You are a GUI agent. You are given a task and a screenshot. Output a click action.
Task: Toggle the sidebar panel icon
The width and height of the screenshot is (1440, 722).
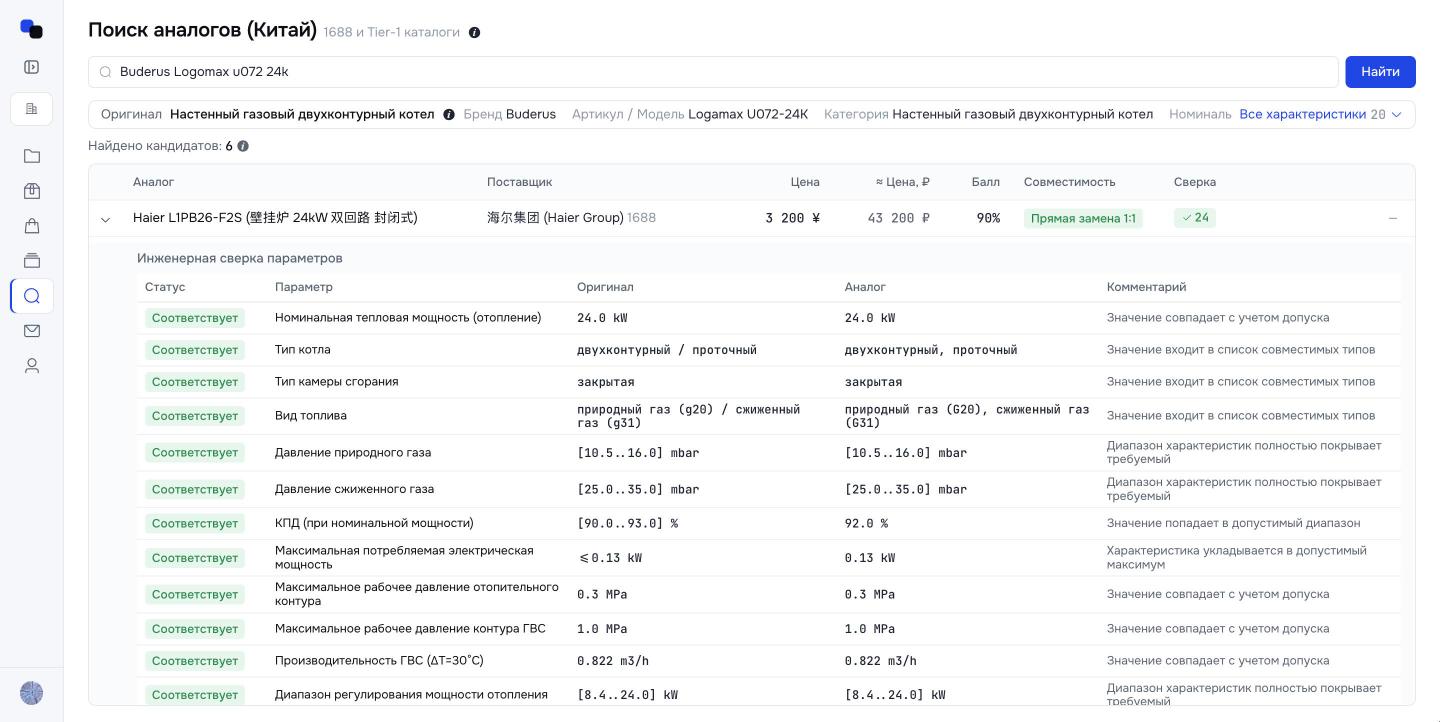[31, 67]
